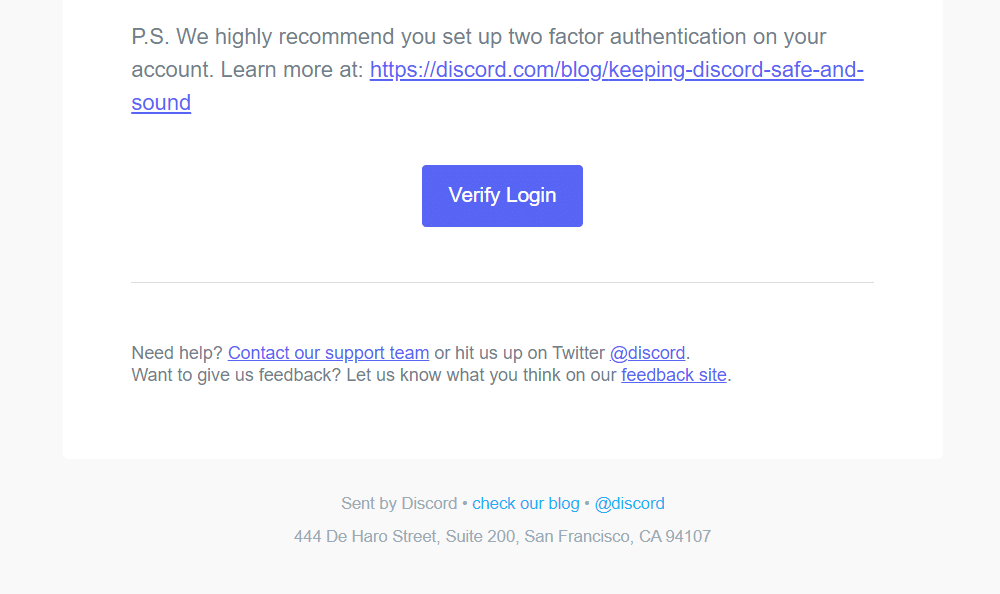Click the wrapped word sound in the URL
Screen dimensions: 1000x594
[x=160, y=102]
